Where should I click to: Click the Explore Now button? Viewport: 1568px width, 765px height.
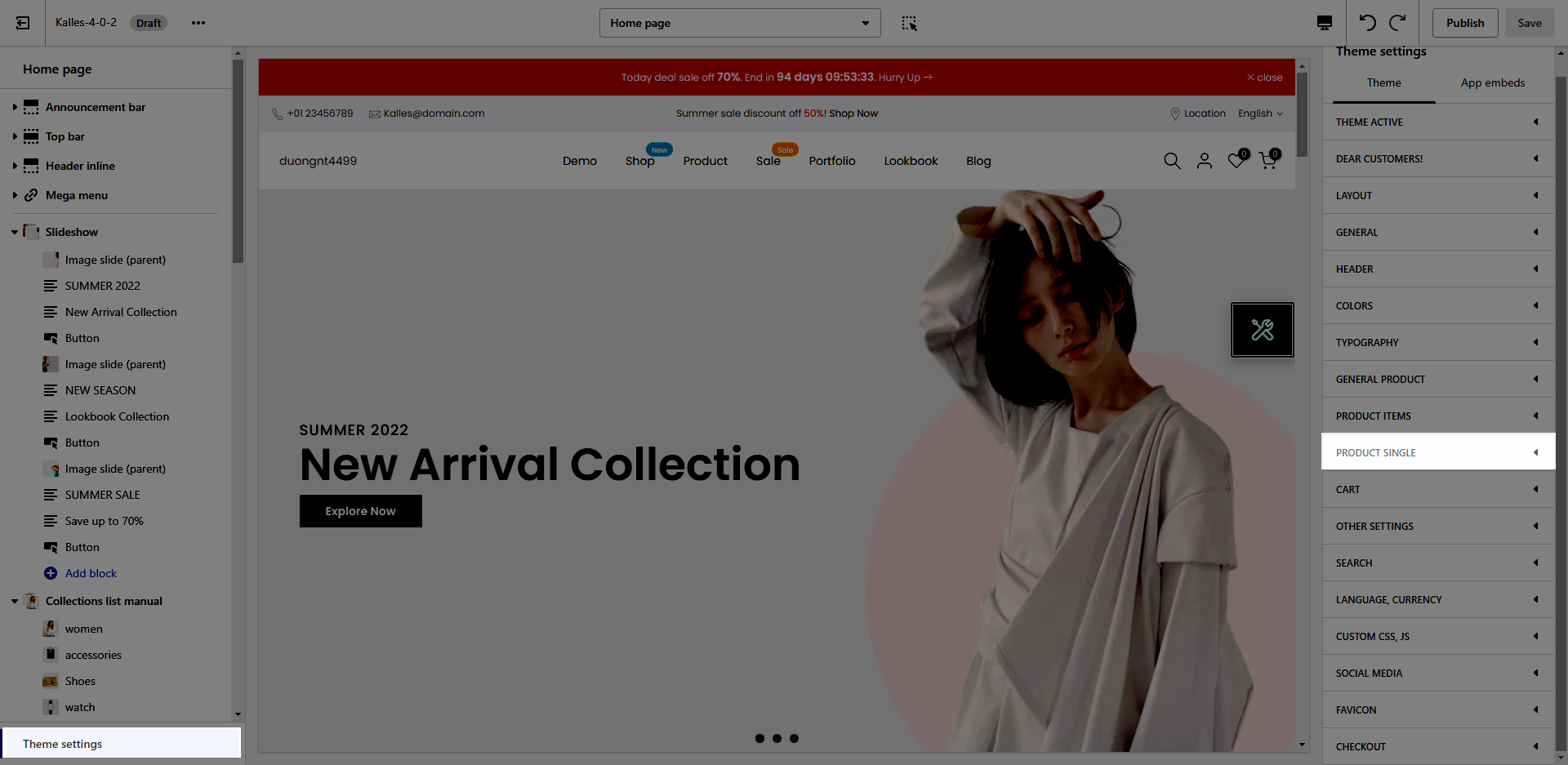[x=360, y=511]
